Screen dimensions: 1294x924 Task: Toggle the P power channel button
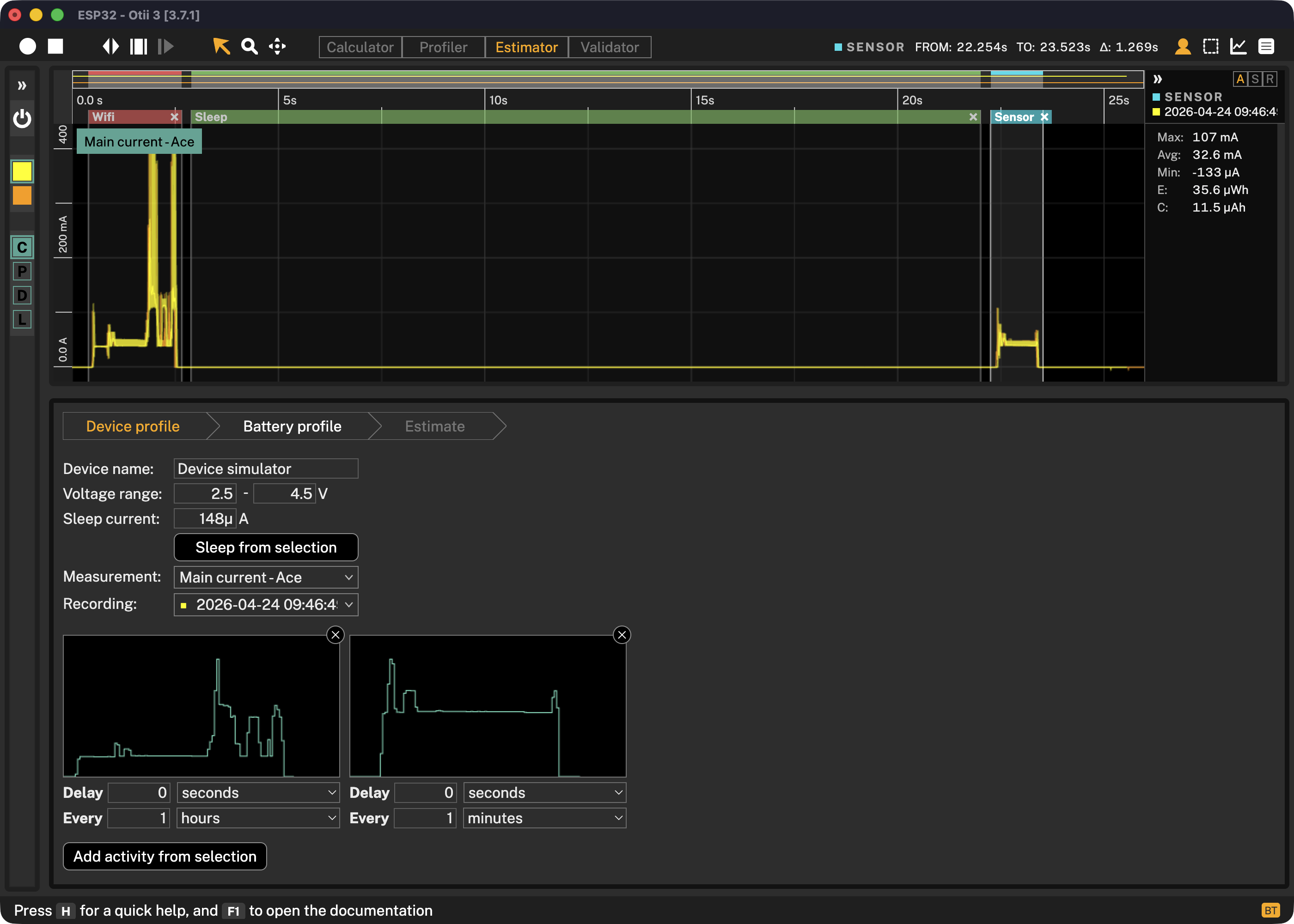(x=22, y=271)
